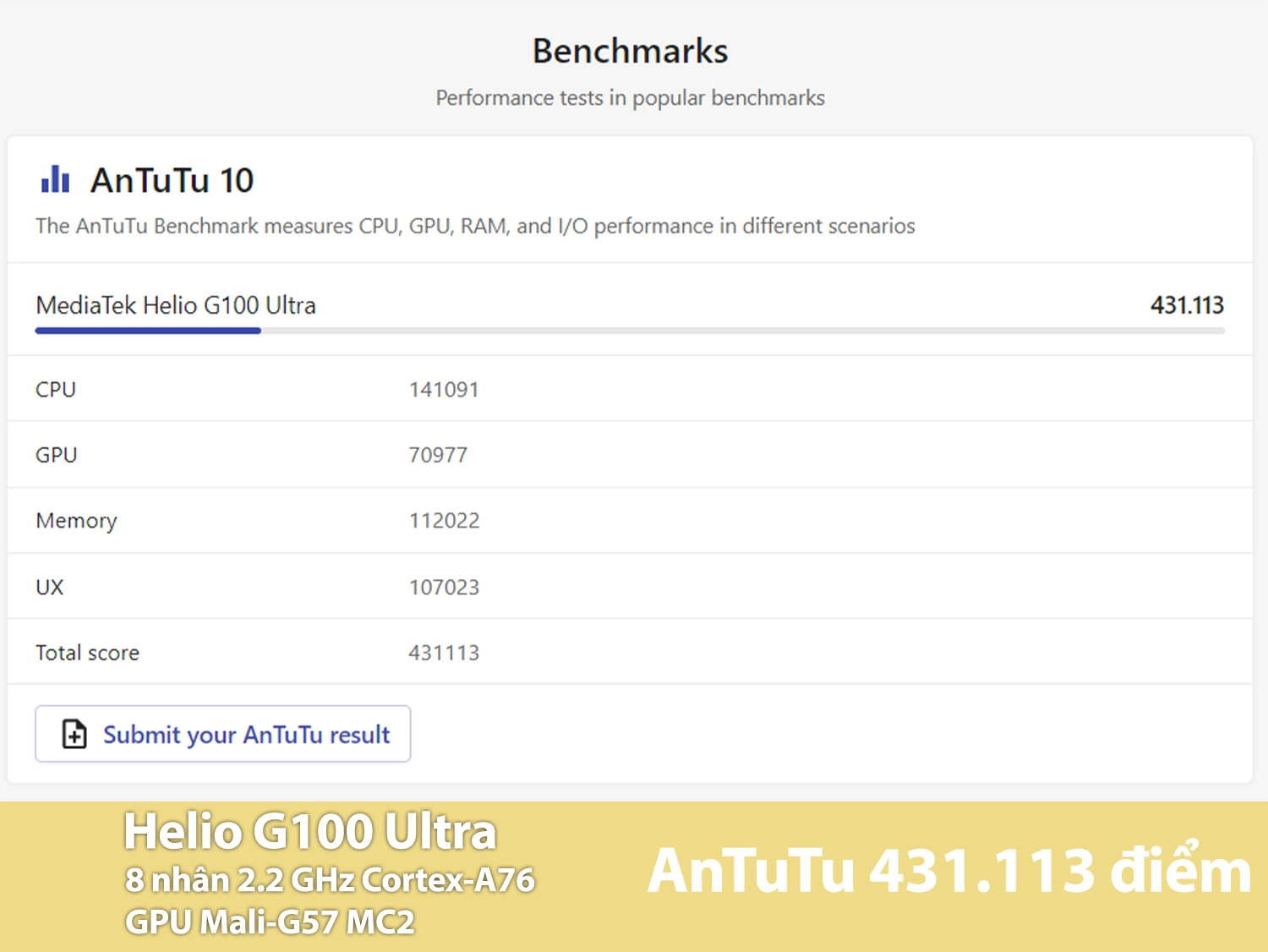This screenshot has width=1268, height=952.
Task: Click the Submit your AnTuTu result button
Action: pyautogui.click(x=223, y=734)
